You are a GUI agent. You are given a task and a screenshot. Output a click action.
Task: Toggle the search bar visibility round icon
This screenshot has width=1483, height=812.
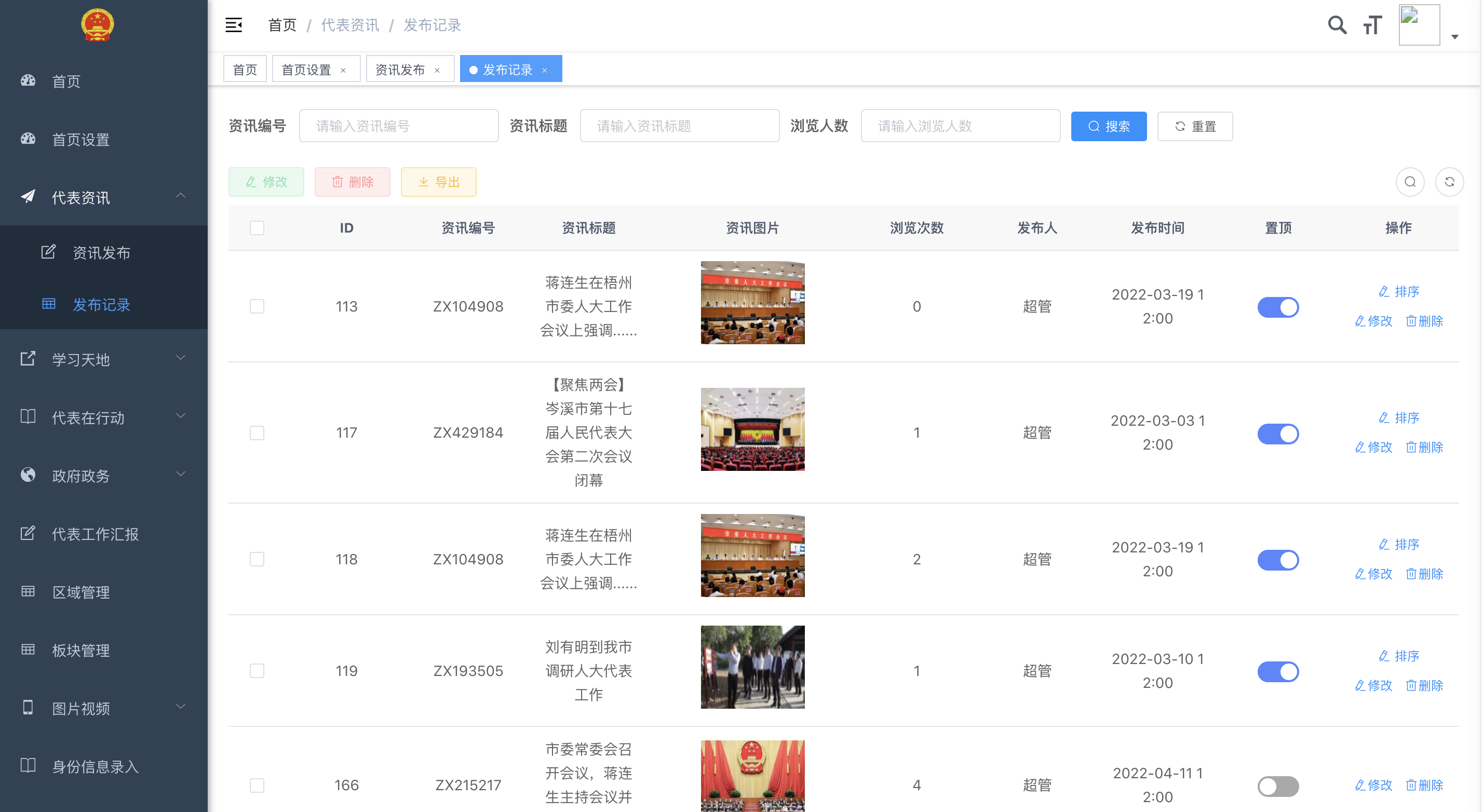1410,182
